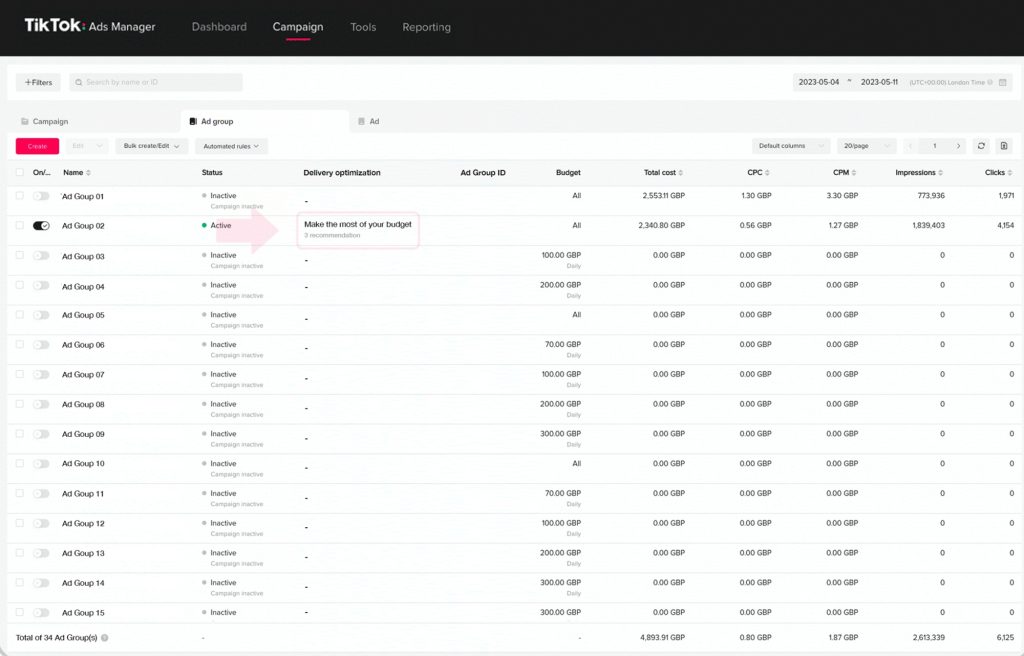Open the calendar icon in date range
This screenshot has width=1024, height=656.
[x=1002, y=82]
